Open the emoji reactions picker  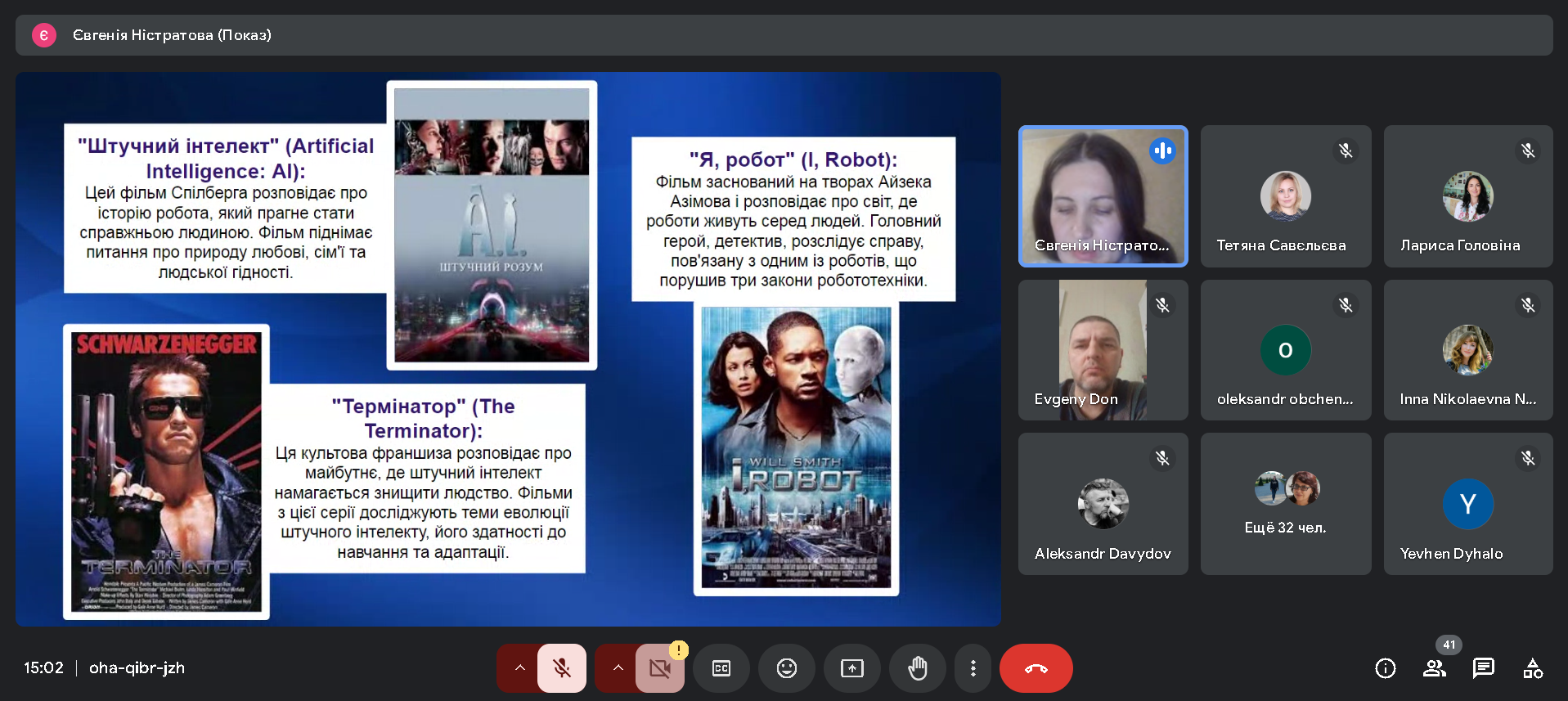[787, 668]
